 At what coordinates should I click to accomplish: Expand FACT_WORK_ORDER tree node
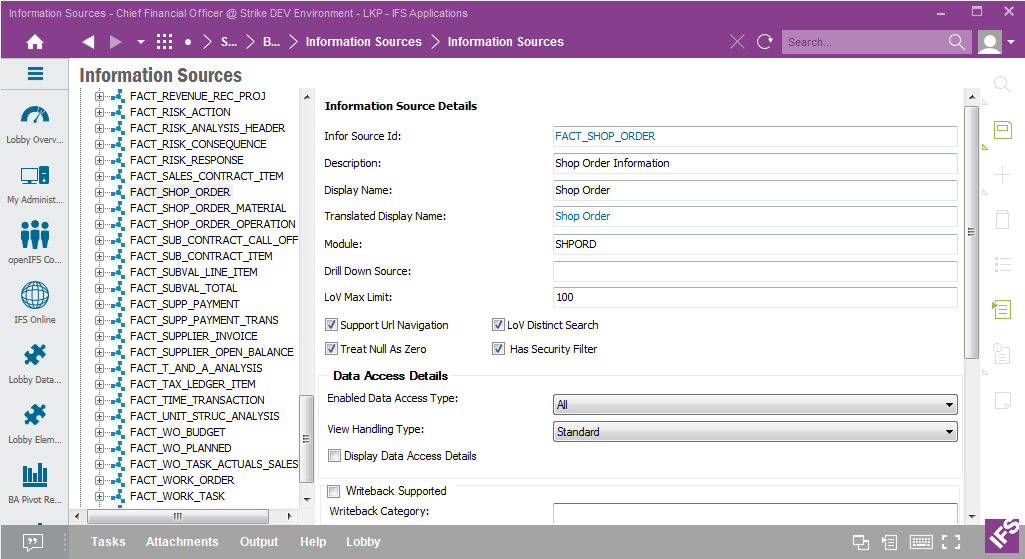99,480
